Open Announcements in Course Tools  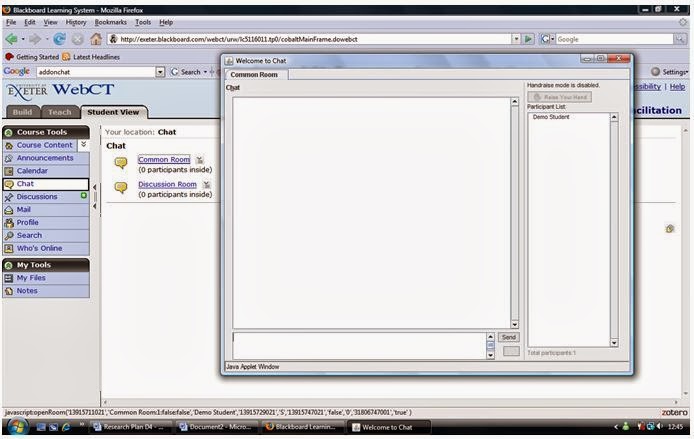click(45, 158)
